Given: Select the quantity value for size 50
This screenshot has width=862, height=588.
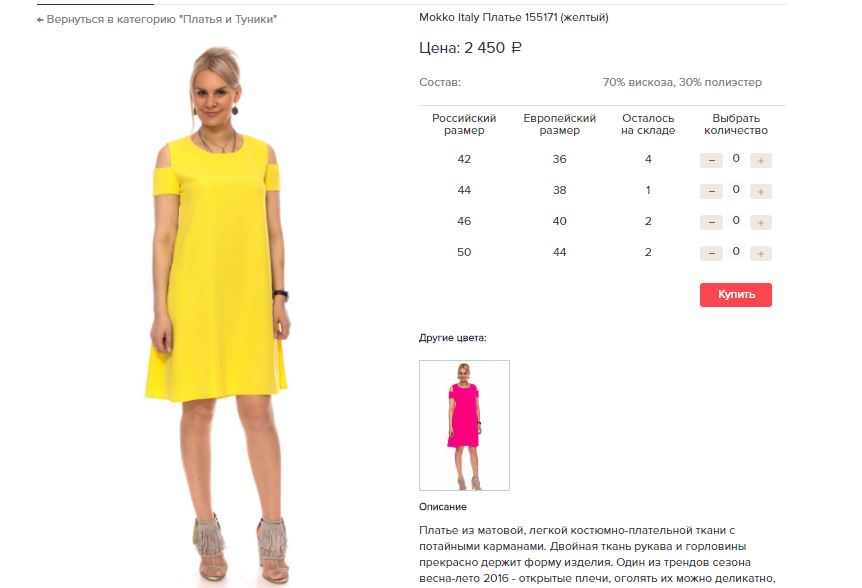Looking at the screenshot, I should click(736, 252).
